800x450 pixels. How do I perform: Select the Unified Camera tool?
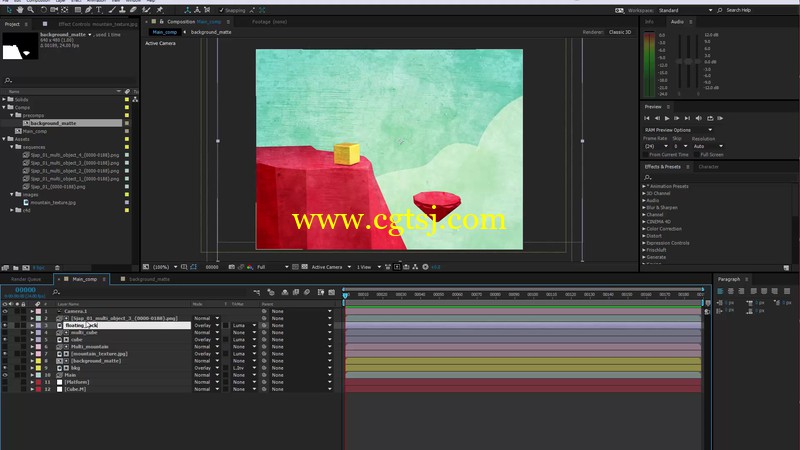pyautogui.click(x=54, y=10)
